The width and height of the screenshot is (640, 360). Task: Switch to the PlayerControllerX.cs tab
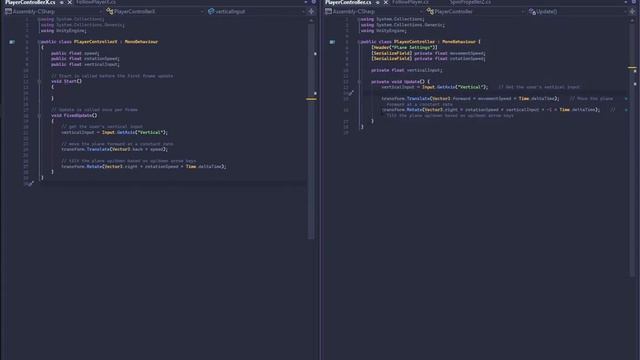click(30, 2)
